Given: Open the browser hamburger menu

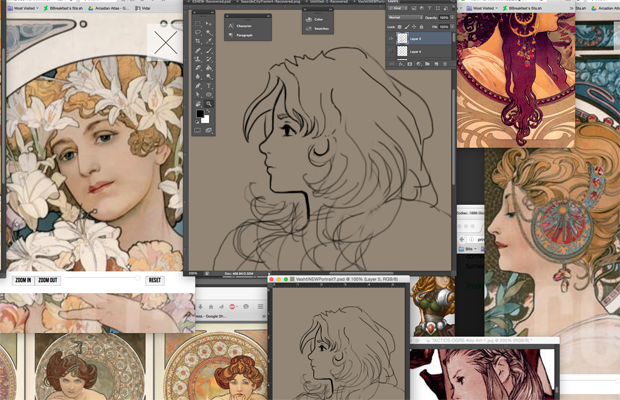Looking at the screenshot, I should (260, 306).
